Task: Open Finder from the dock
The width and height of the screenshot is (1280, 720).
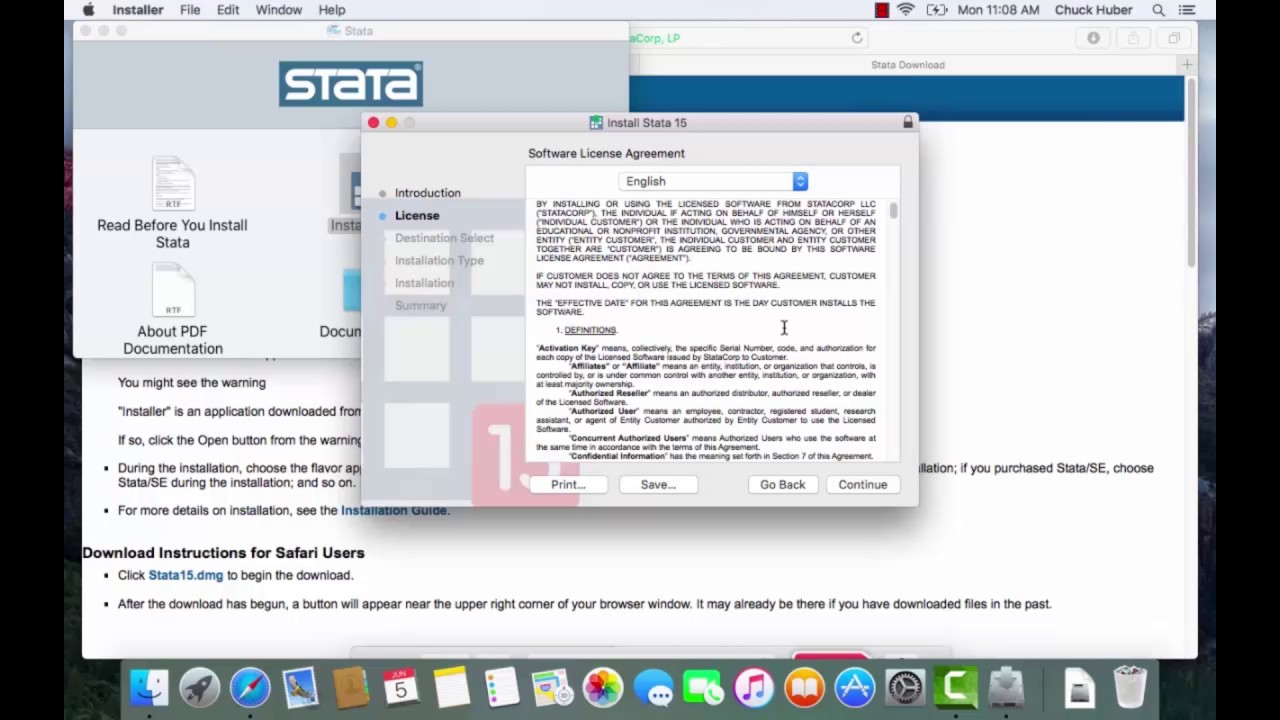Action: click(149, 688)
